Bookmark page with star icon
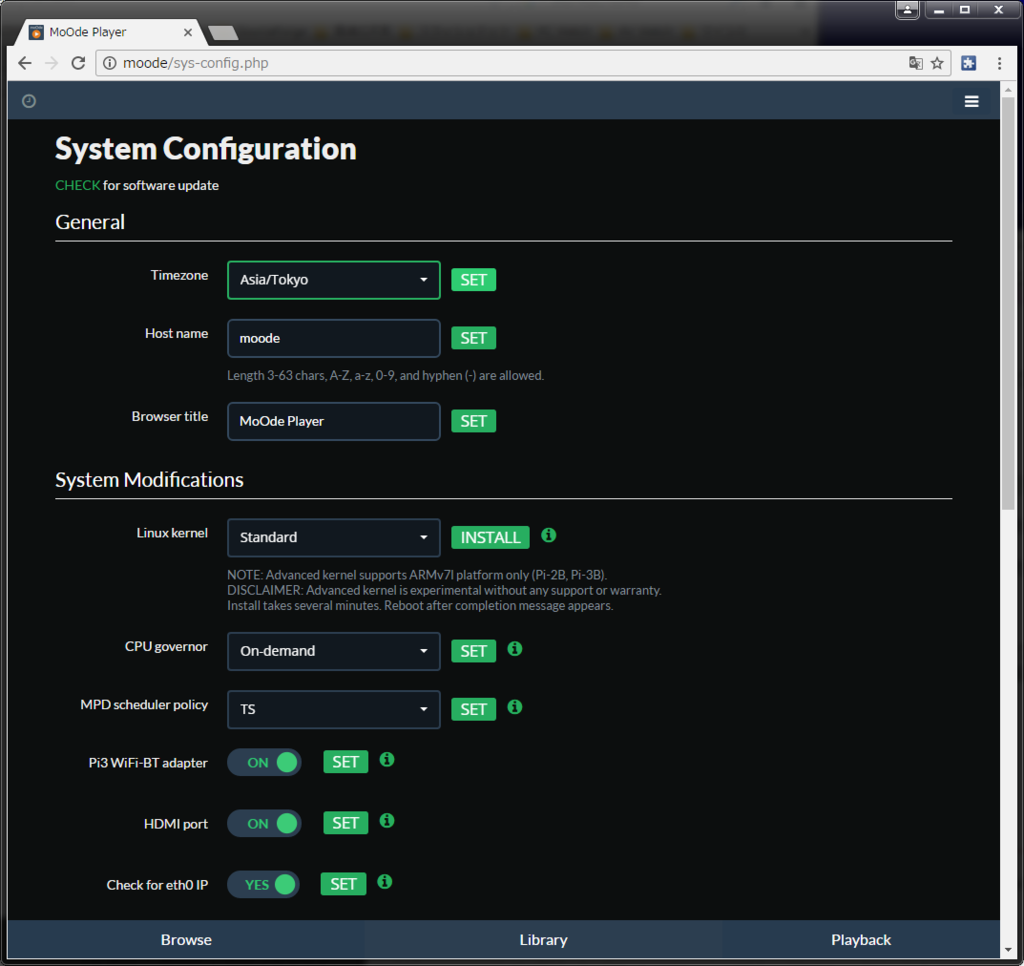 [x=937, y=63]
